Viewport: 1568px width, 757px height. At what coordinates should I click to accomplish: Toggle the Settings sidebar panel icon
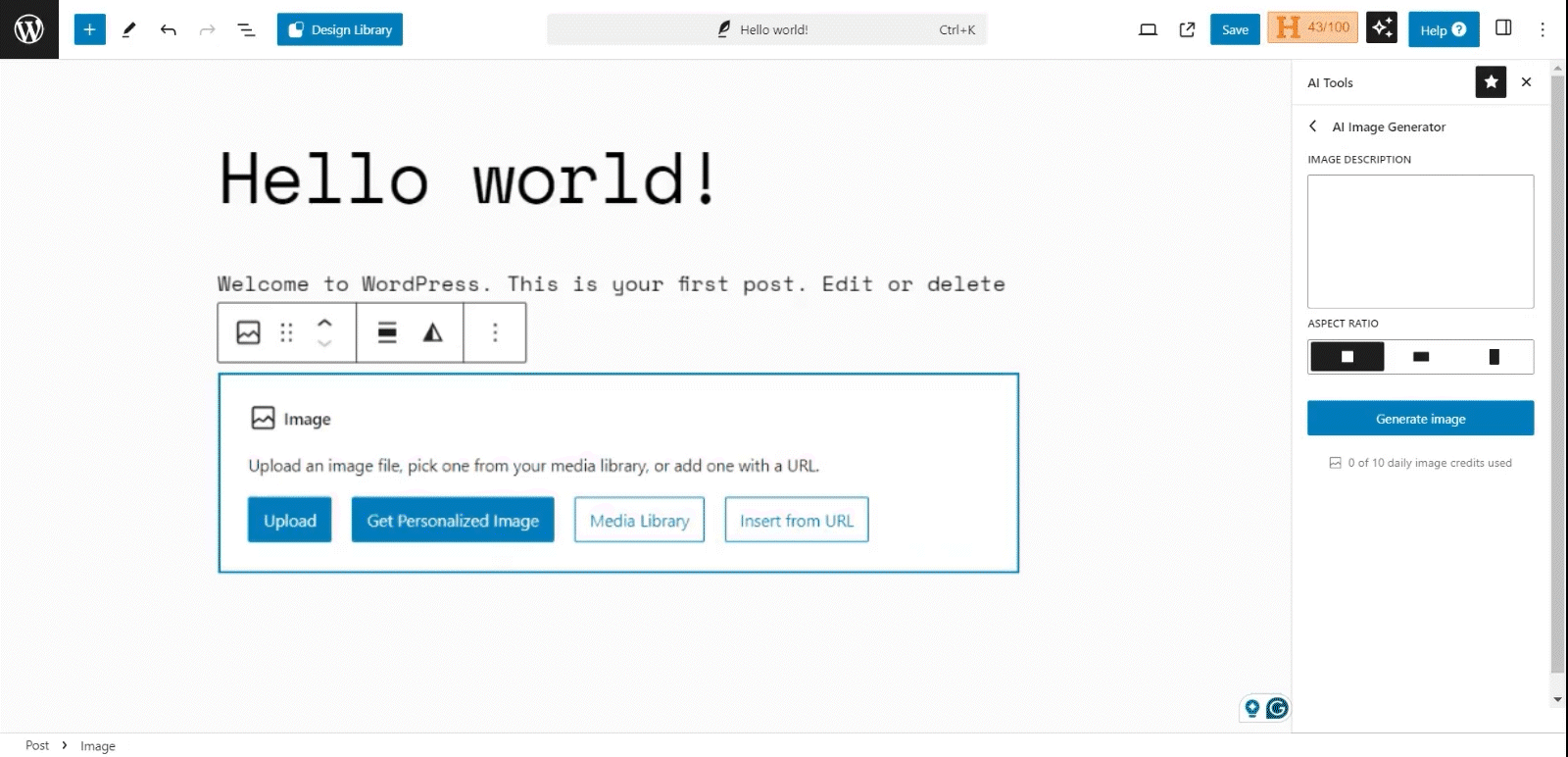point(1503,27)
